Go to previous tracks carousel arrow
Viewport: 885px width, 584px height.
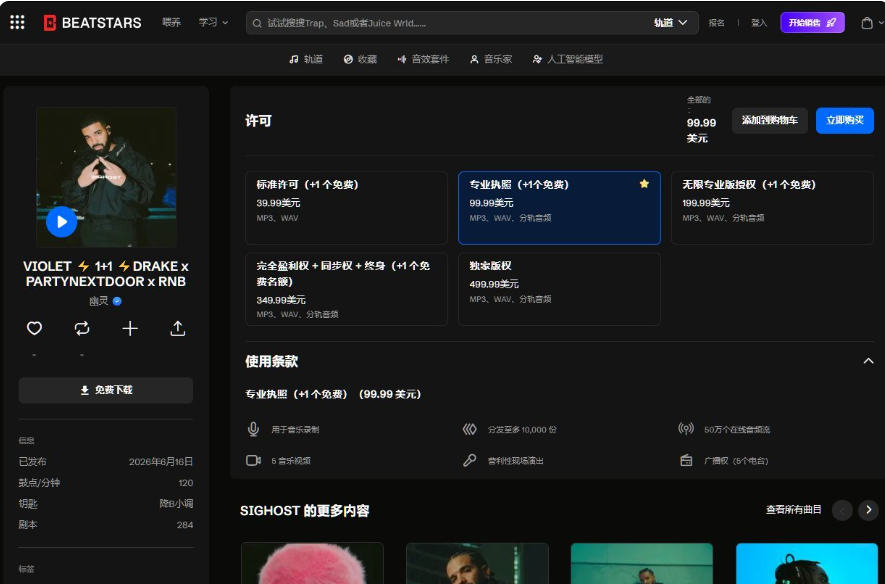point(842,510)
